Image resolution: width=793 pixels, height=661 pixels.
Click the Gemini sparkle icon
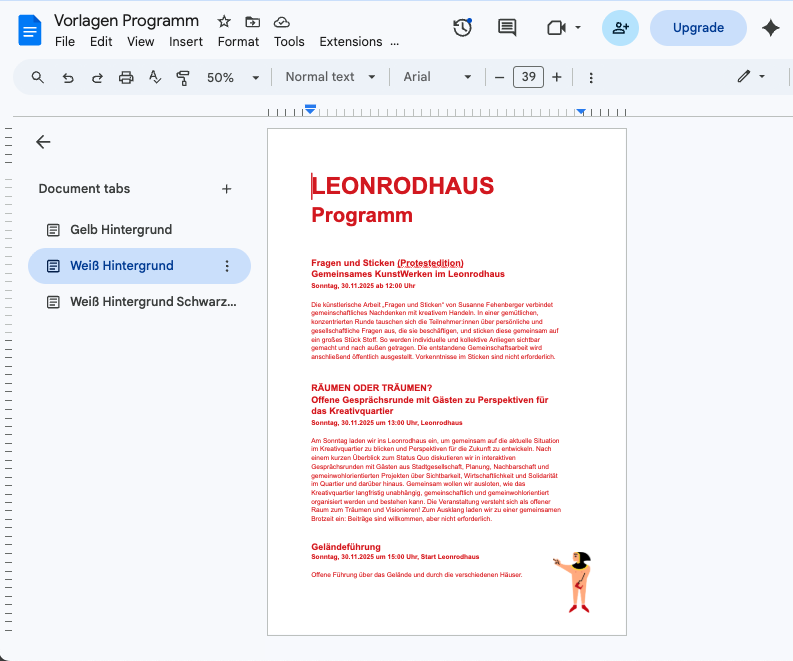coord(770,28)
